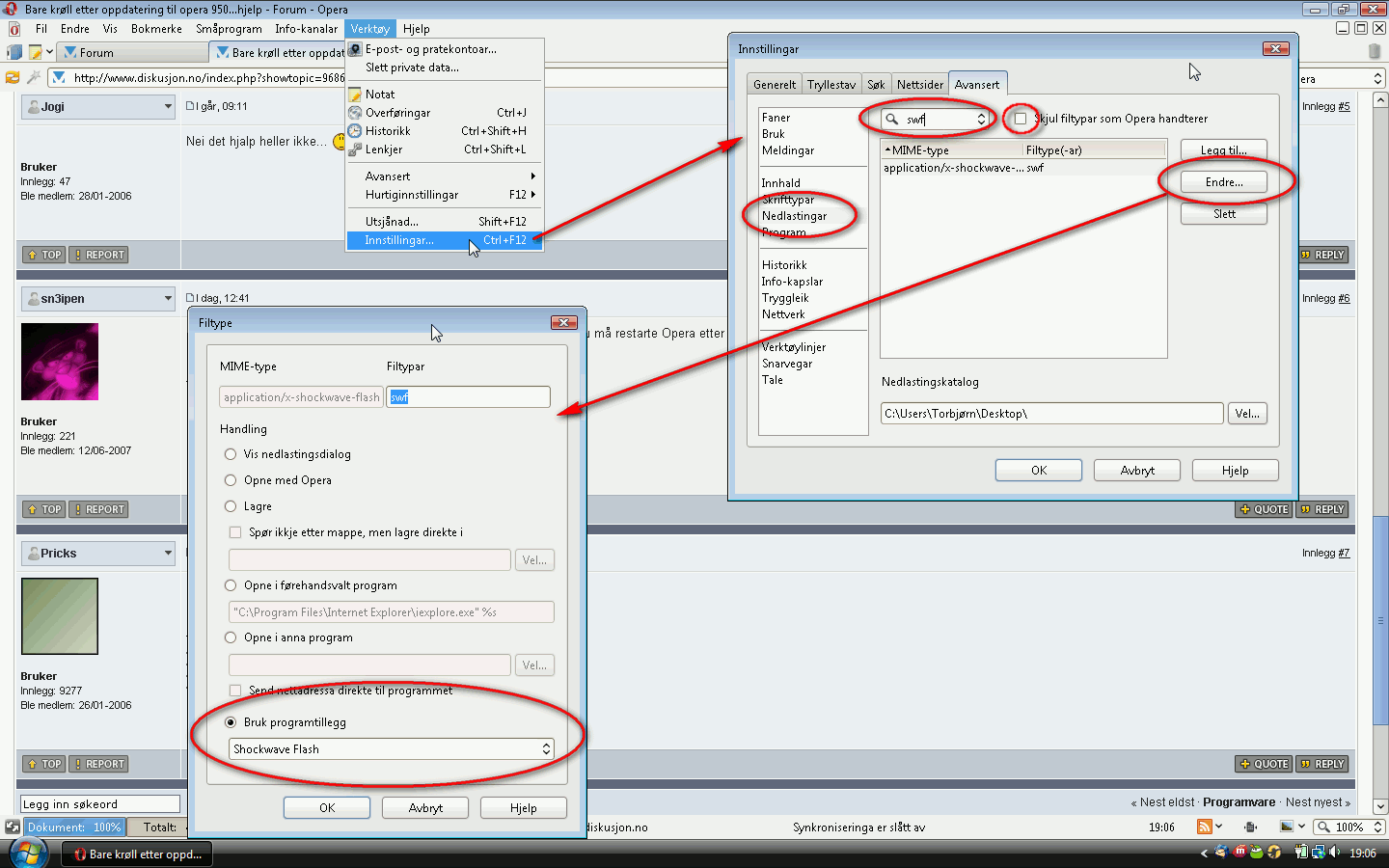Image resolution: width=1389 pixels, height=868 pixels.
Task: Click the Thunderbird tray icon
Action: coord(1222,853)
